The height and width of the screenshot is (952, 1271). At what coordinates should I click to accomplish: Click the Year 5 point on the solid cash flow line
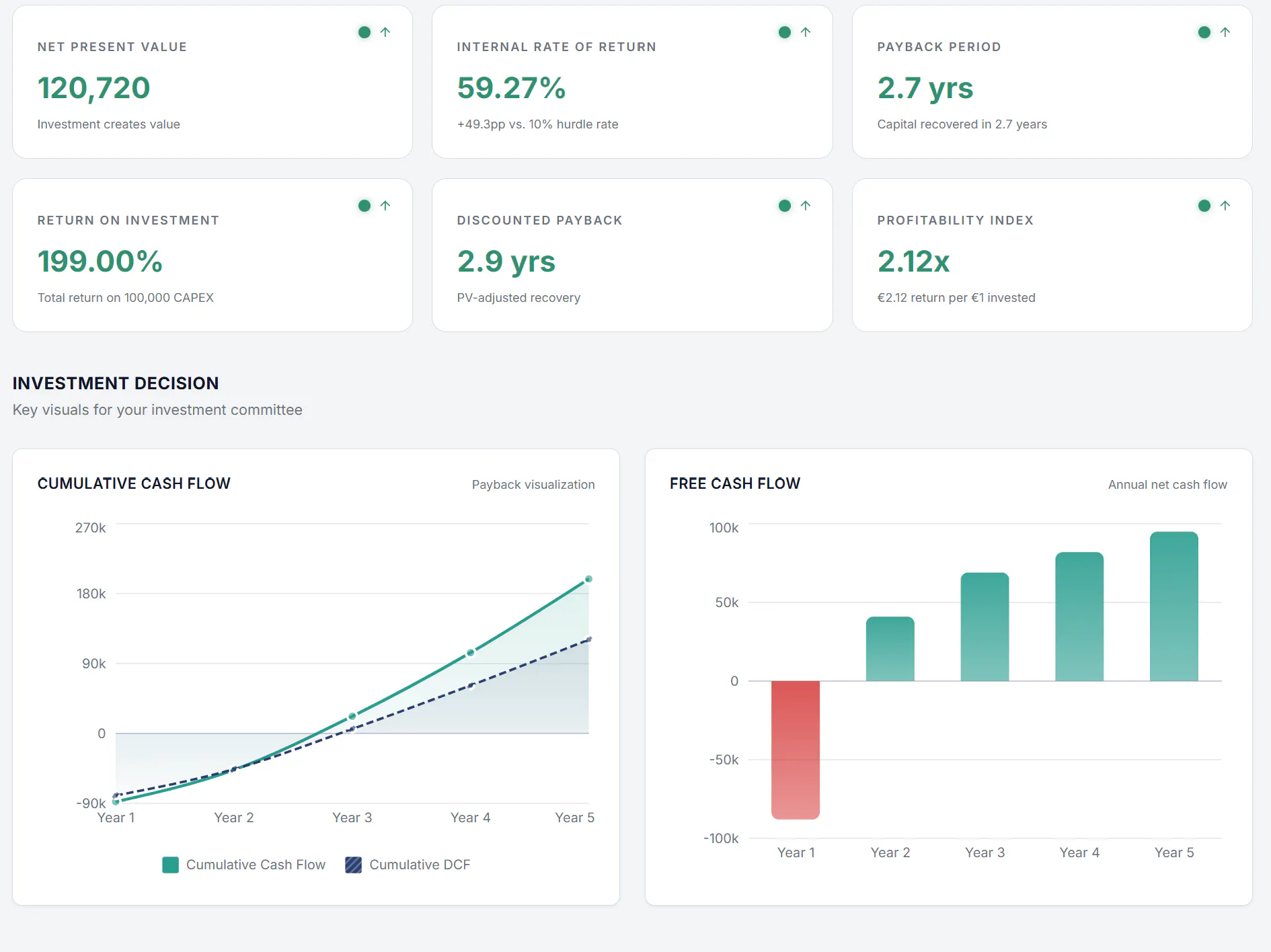tap(588, 579)
